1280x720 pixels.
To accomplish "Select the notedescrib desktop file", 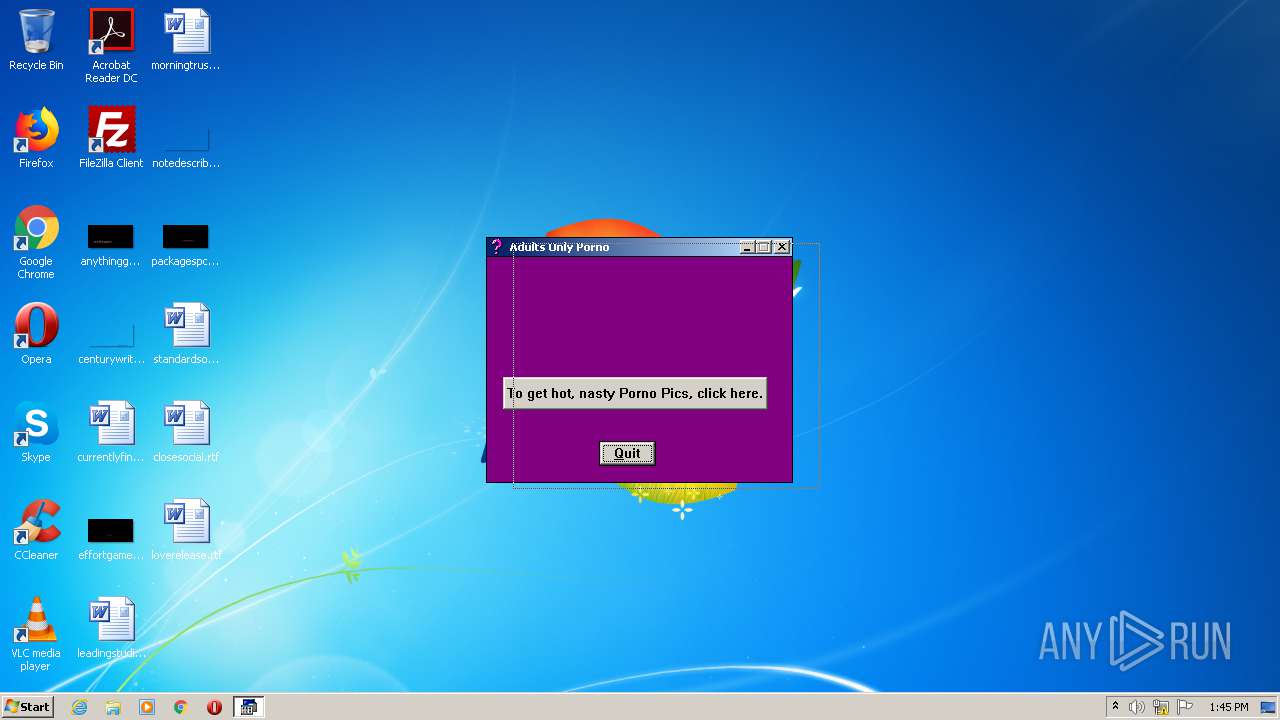I will [x=186, y=145].
